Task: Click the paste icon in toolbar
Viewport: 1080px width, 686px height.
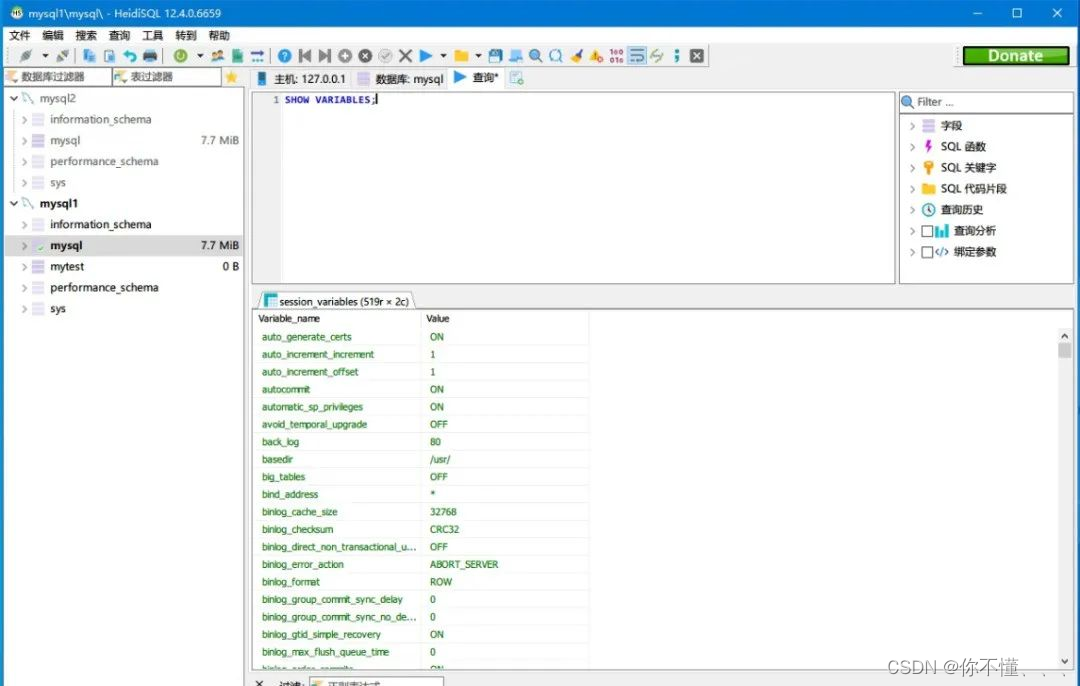Action: point(109,56)
